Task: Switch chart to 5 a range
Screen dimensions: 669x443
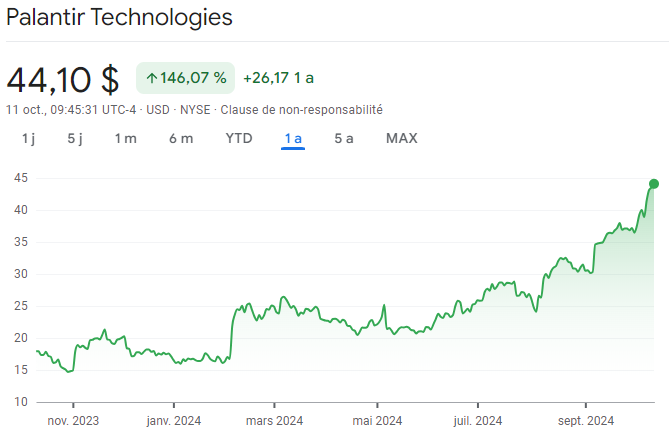Action: 344,139
